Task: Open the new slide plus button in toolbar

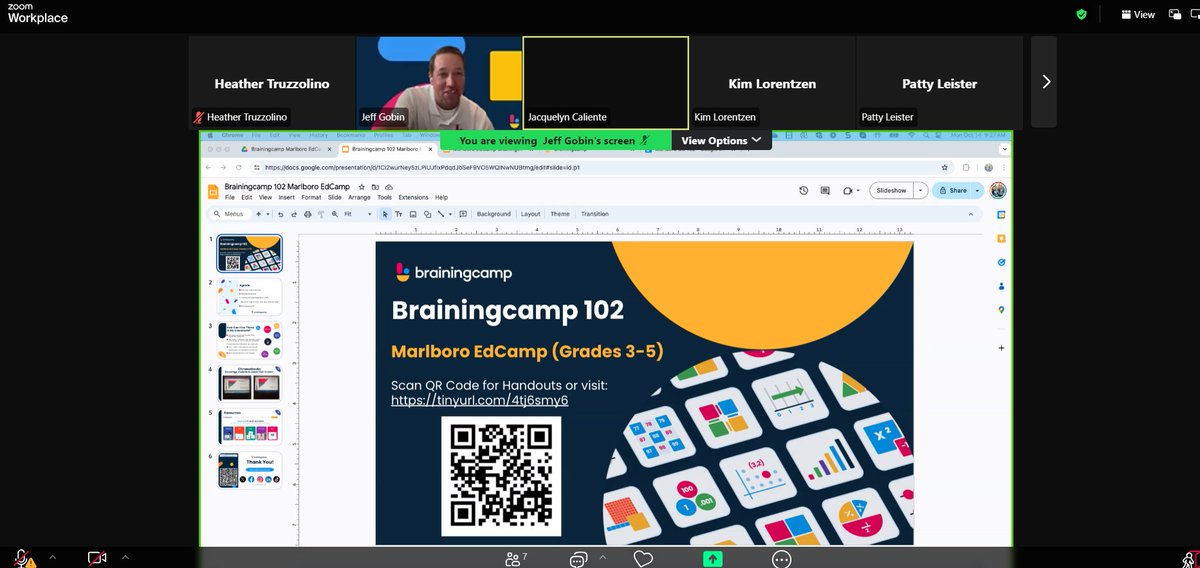Action: tap(258, 214)
